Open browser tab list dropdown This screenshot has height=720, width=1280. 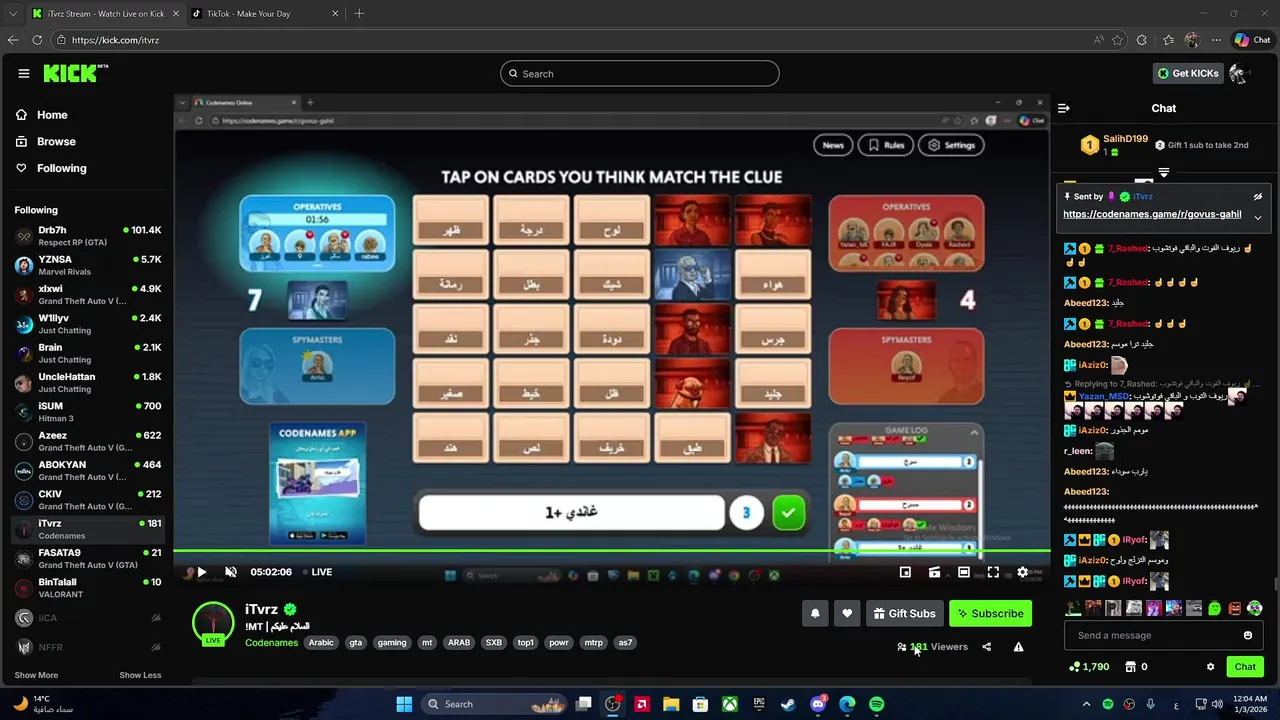click(x=13, y=14)
